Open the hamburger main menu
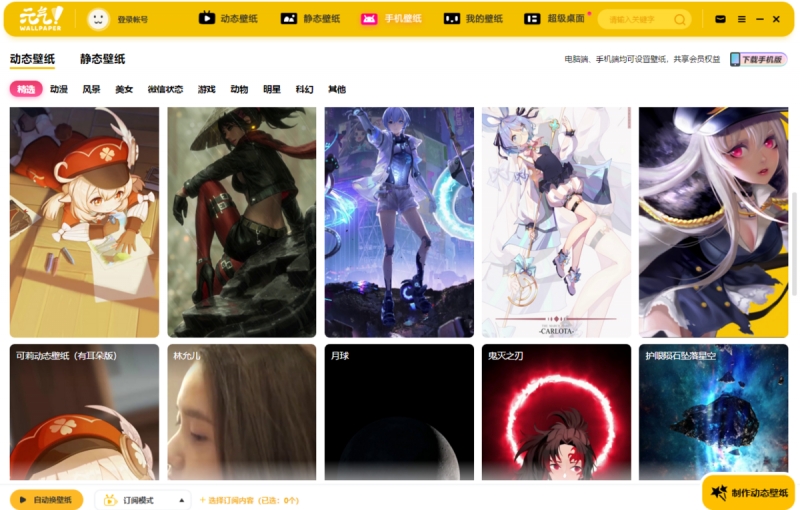Image resolution: width=800 pixels, height=510 pixels. 741,19
